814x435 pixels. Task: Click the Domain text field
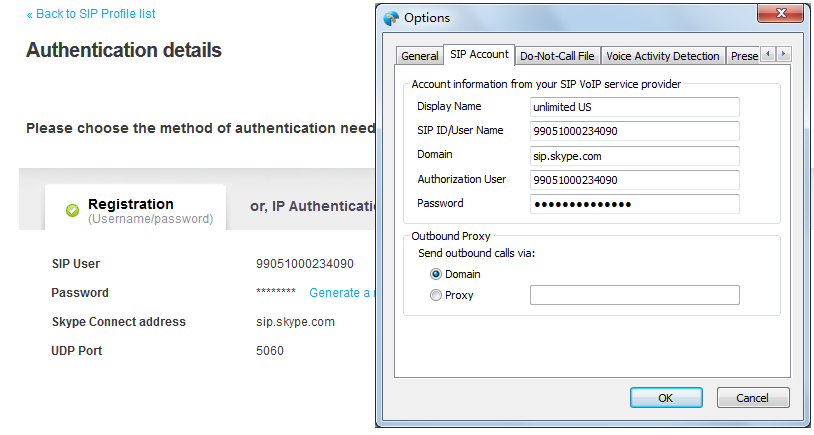coord(634,156)
